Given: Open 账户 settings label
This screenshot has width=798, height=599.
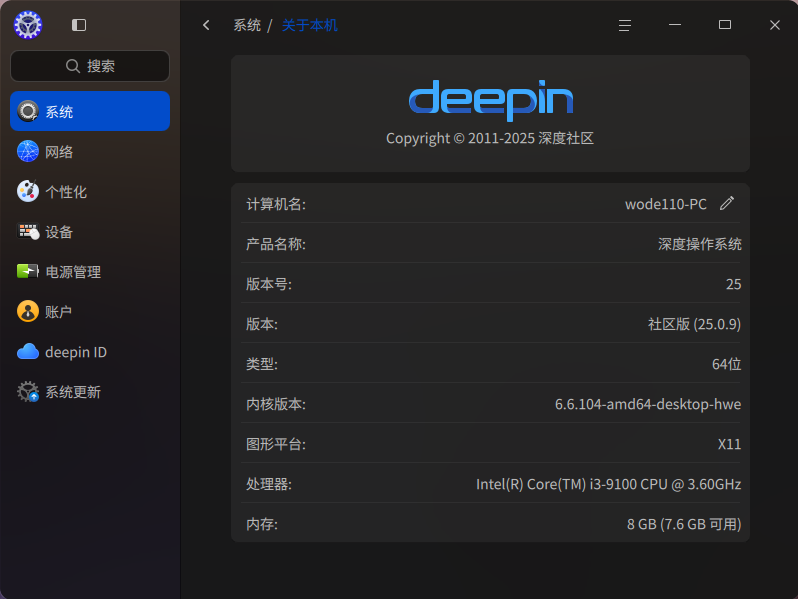Looking at the screenshot, I should (59, 312).
